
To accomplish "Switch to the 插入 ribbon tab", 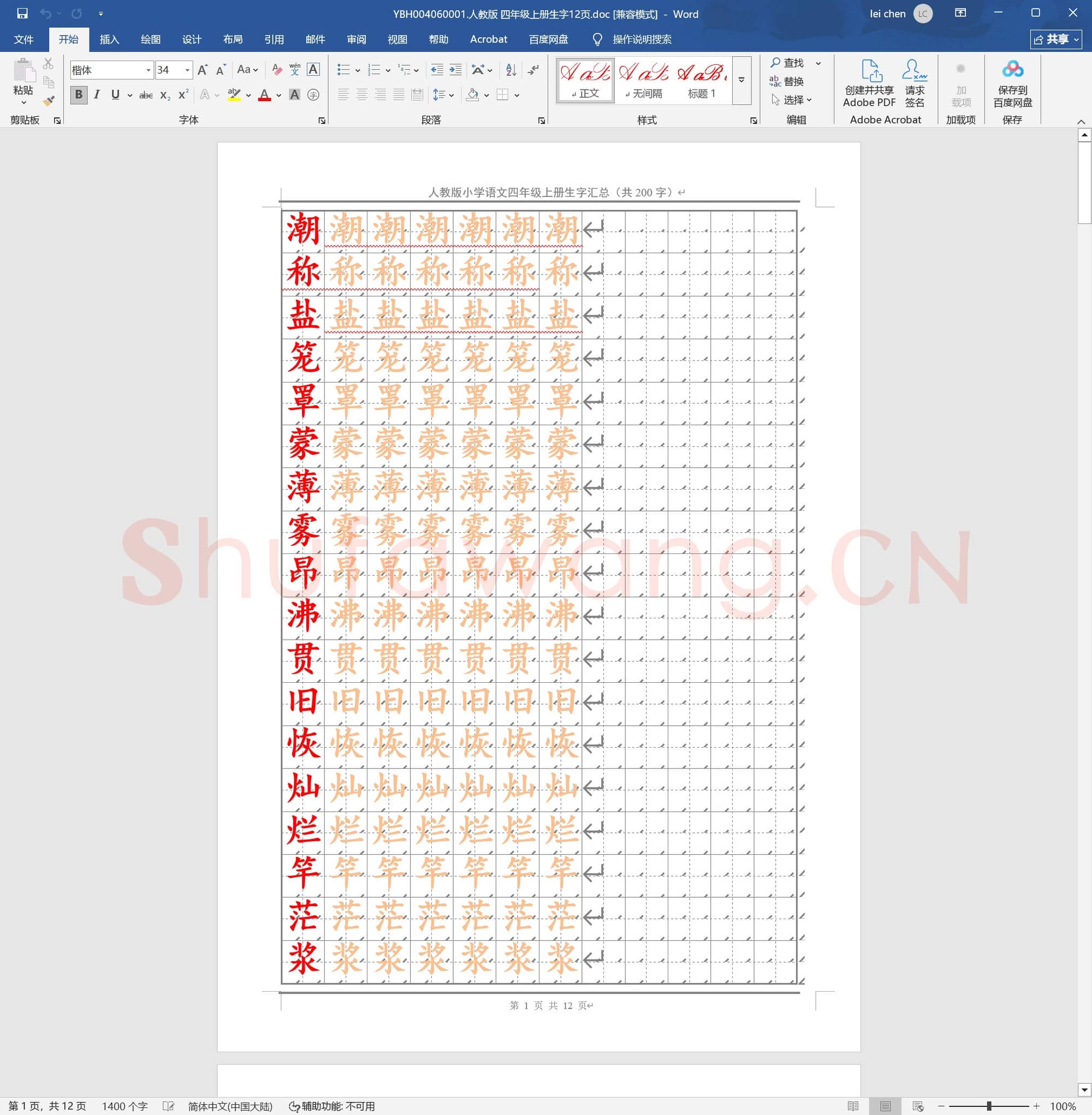I will pos(109,39).
